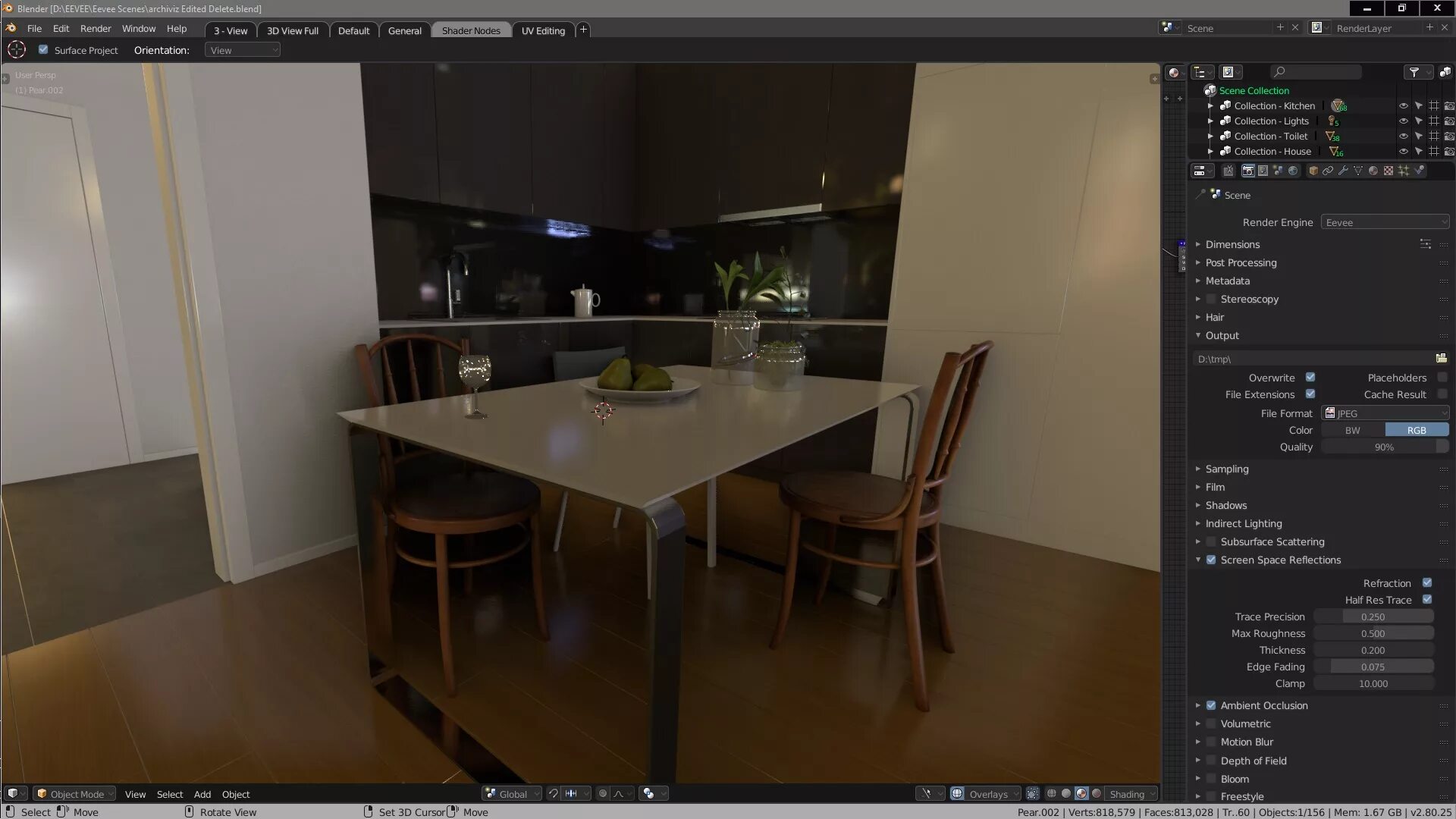Uncheck the Half Res Trace option
This screenshot has width=1456, height=819.
(x=1427, y=600)
